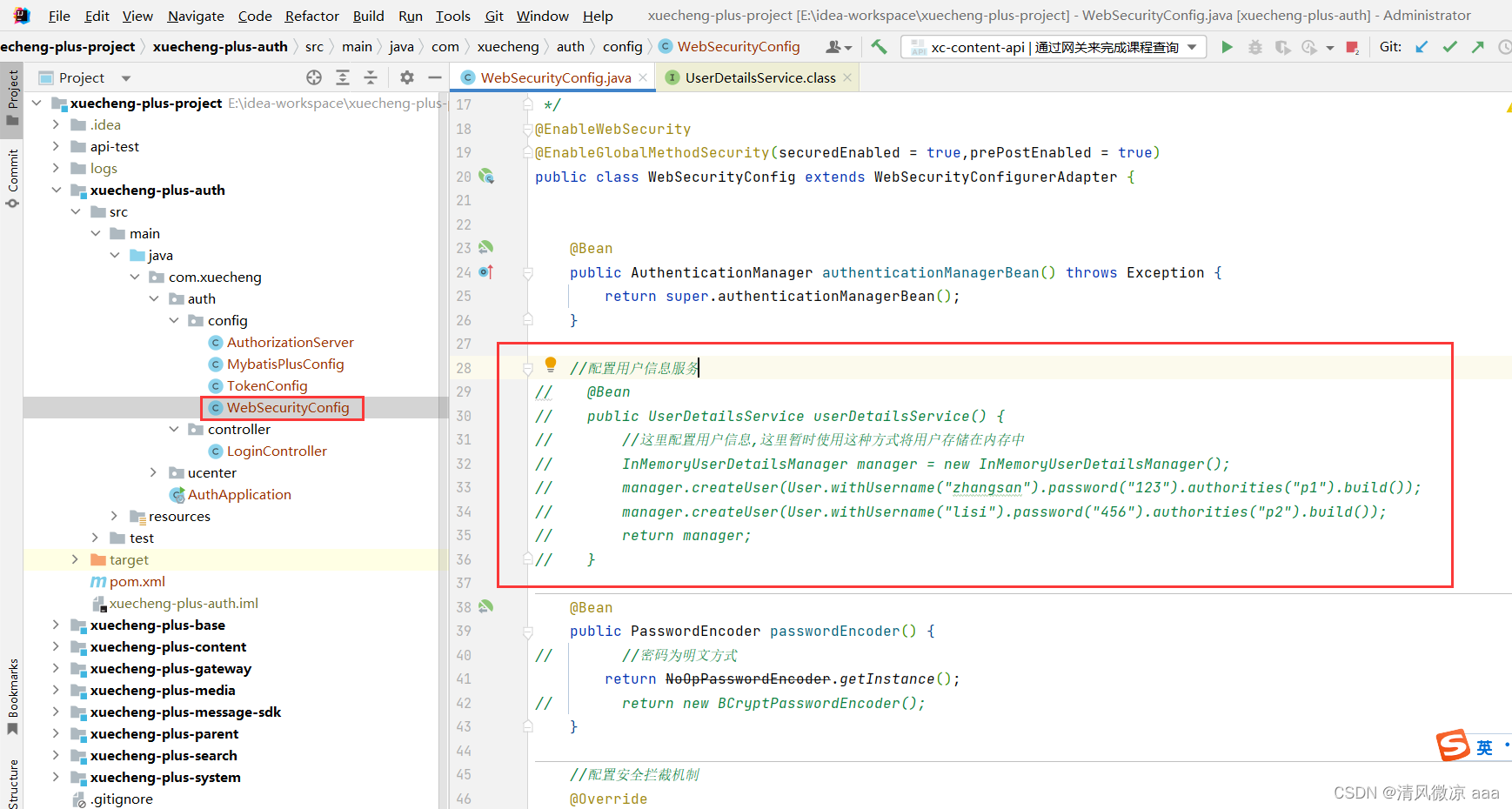Image resolution: width=1512 pixels, height=809 pixels.
Task: Switch to WebSecurityConfig.java tab
Action: (556, 77)
